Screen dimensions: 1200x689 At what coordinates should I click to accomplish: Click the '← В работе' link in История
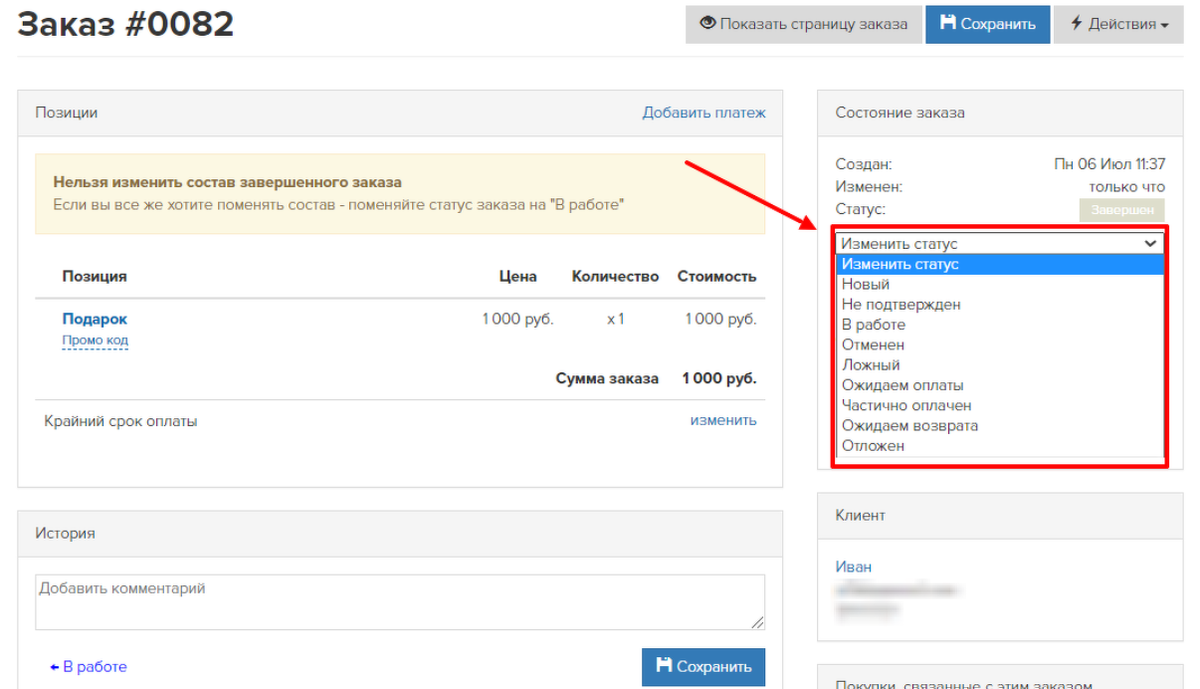pos(88,667)
